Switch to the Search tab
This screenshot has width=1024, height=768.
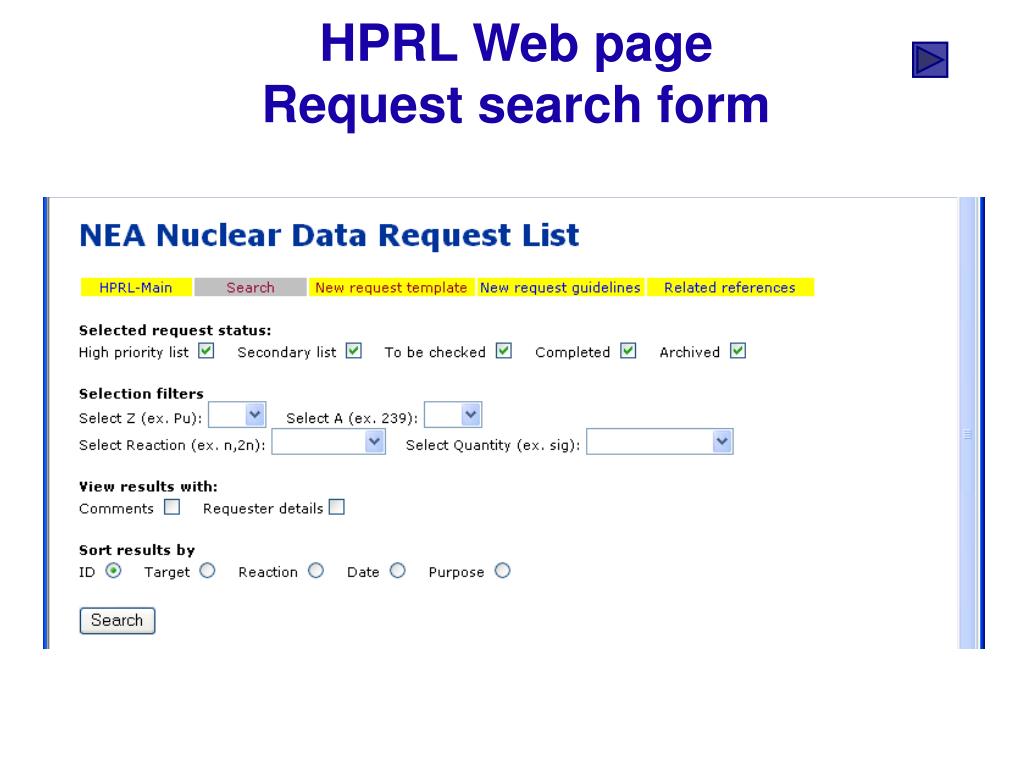tap(250, 287)
